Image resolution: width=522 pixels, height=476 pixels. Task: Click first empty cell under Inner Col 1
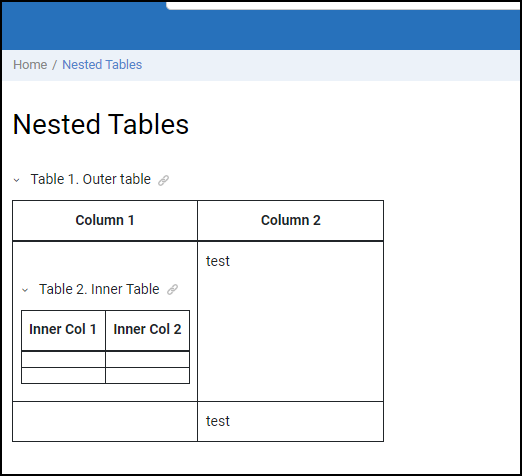tap(63, 359)
